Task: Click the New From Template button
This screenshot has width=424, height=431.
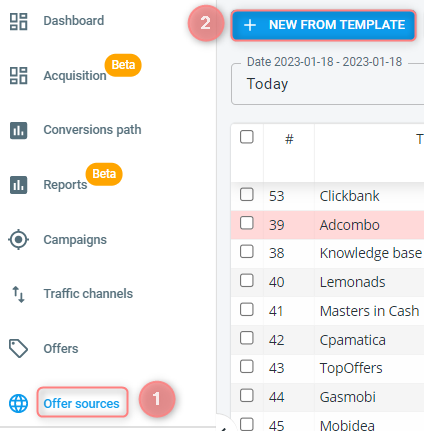Action: (323, 25)
